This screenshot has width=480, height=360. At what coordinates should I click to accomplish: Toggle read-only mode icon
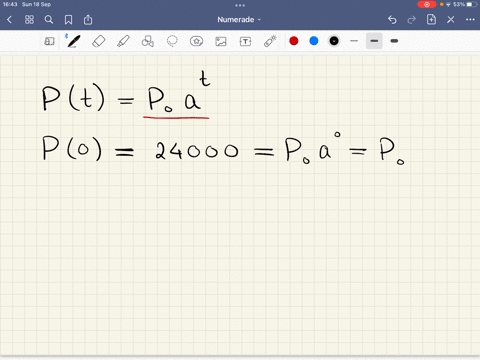point(49,41)
